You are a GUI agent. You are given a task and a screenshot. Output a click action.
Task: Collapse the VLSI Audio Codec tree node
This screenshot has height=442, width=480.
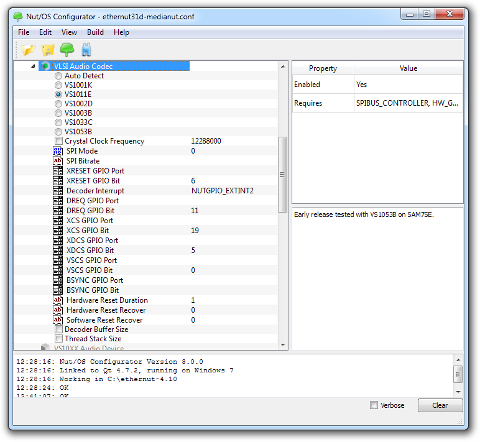pyautogui.click(x=33, y=66)
